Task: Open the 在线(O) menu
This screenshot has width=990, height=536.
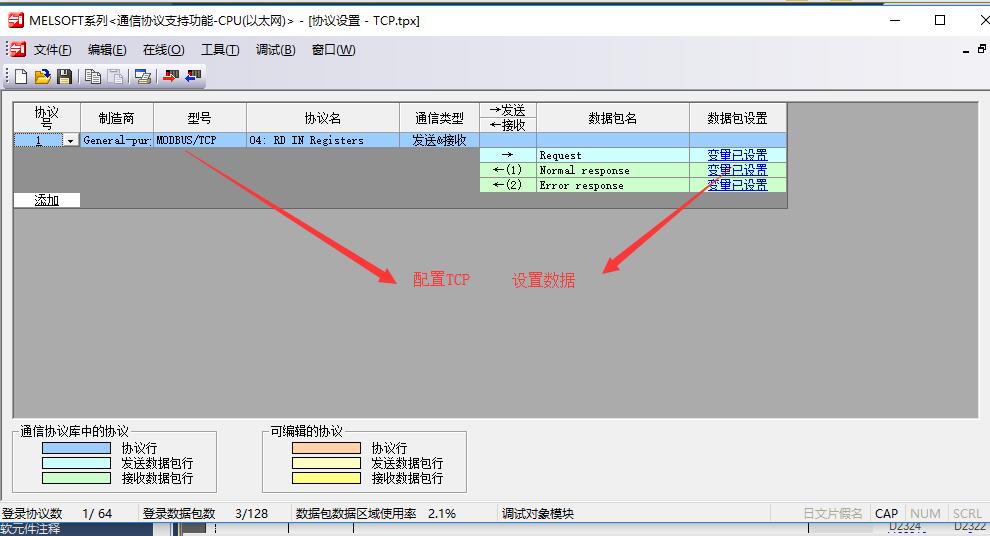Action: click(x=164, y=50)
